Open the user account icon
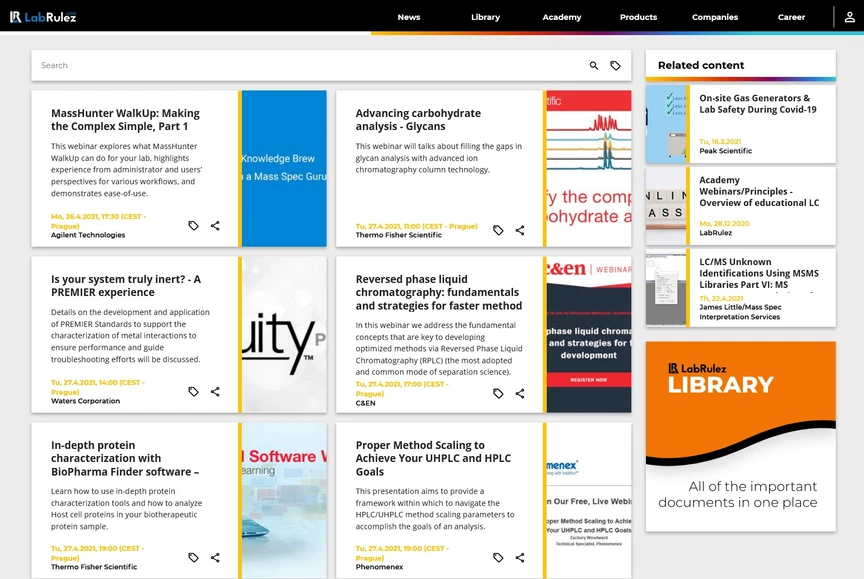864x579 pixels. tap(849, 17)
